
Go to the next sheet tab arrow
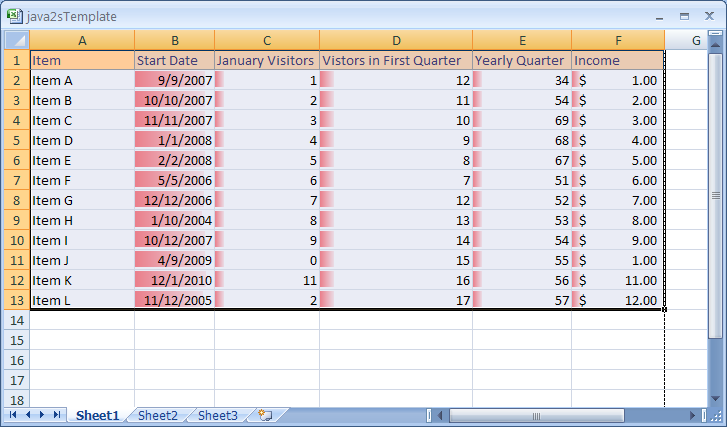click(x=42, y=414)
